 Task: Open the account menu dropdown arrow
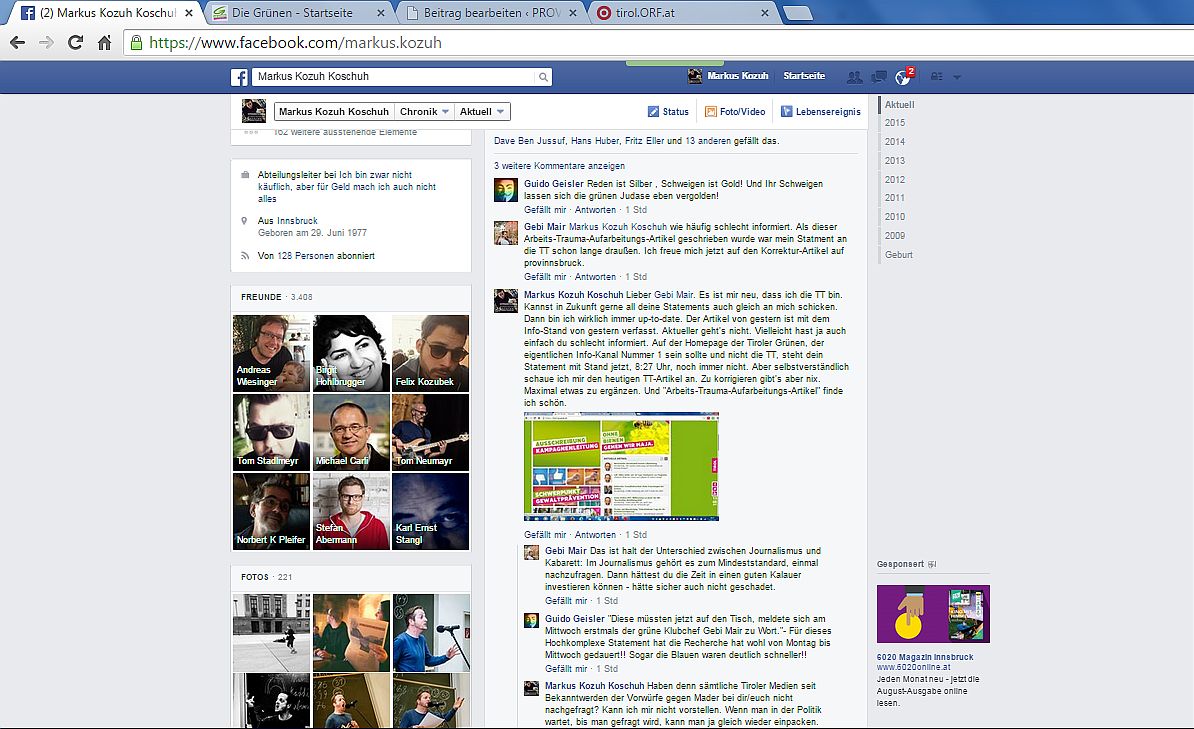(957, 77)
